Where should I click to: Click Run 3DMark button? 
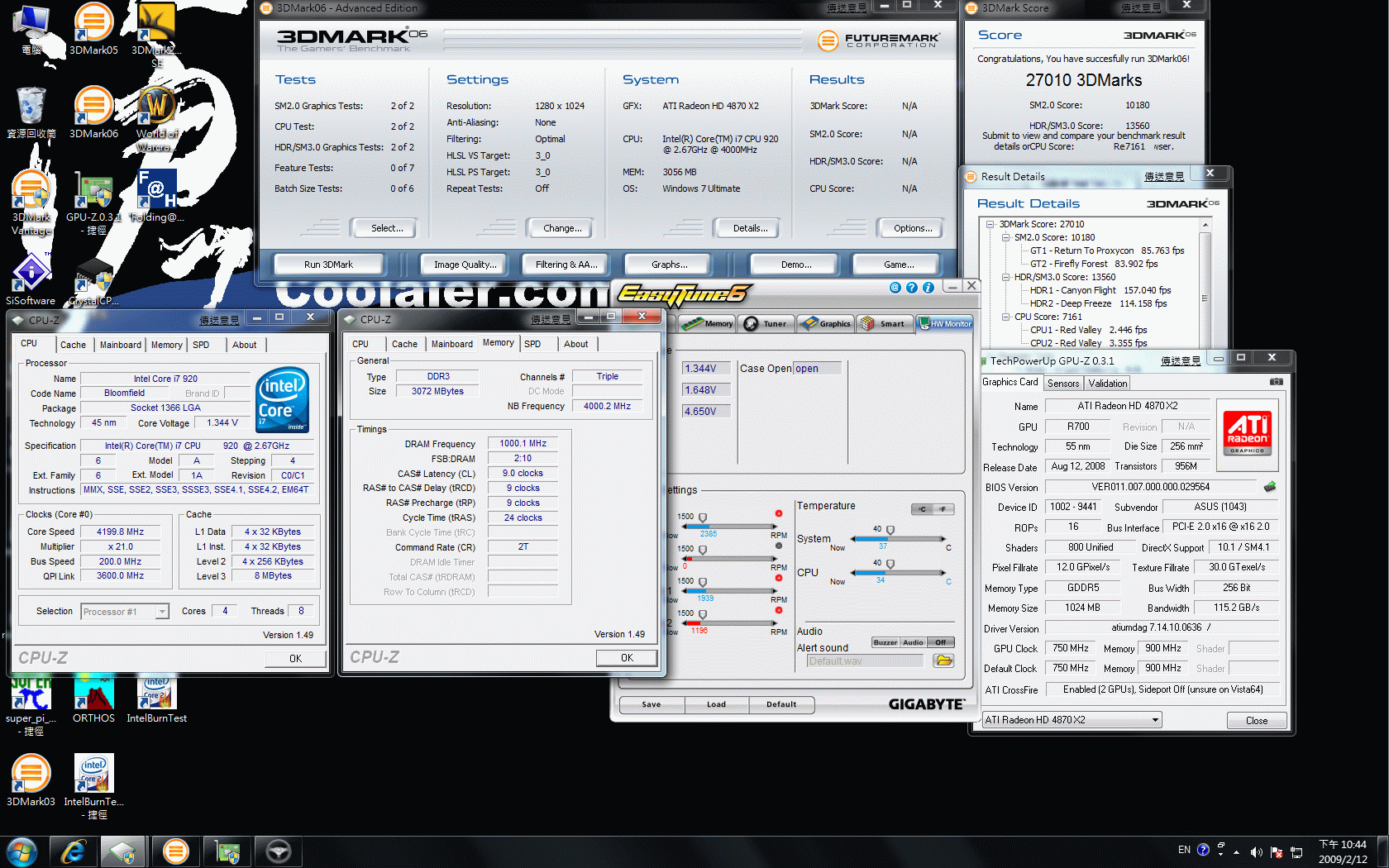click(x=328, y=265)
